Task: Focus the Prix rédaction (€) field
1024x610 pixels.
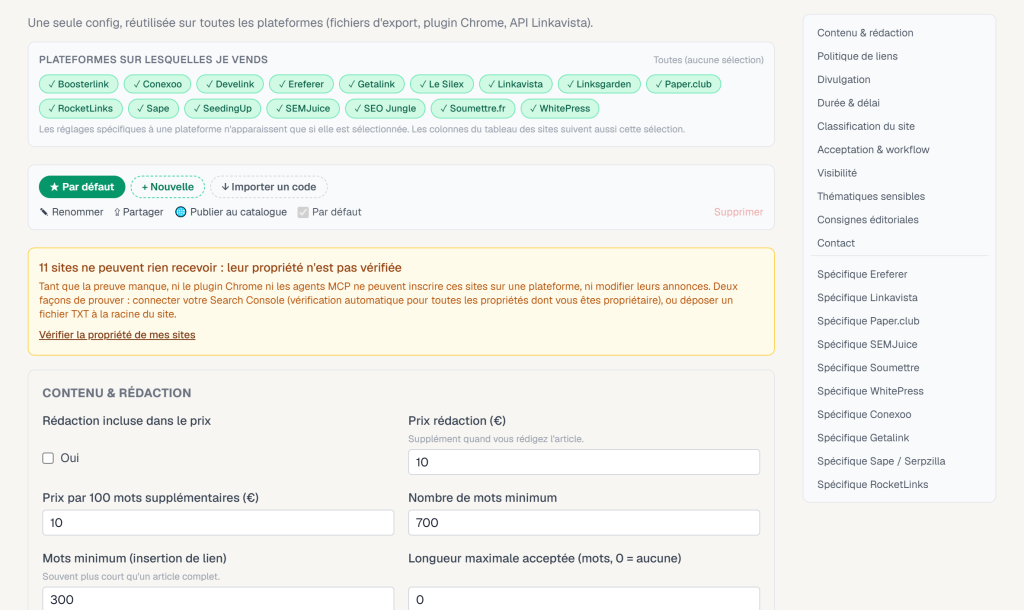Action: click(584, 462)
